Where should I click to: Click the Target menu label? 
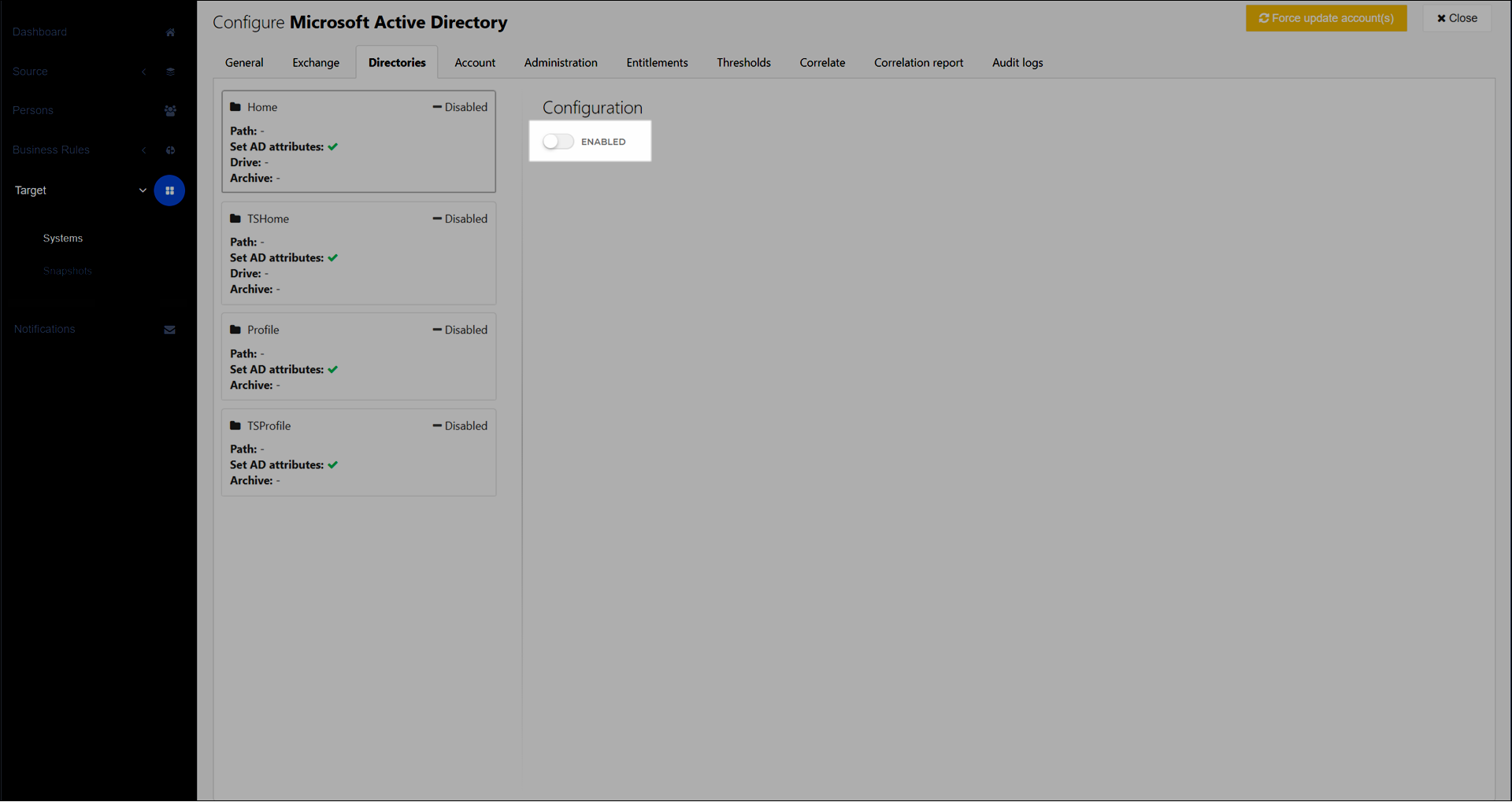[31, 190]
